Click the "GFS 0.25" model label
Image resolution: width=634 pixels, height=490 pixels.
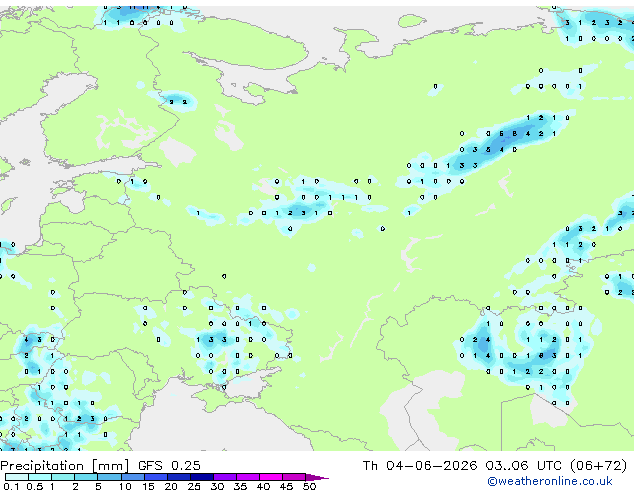169,466
